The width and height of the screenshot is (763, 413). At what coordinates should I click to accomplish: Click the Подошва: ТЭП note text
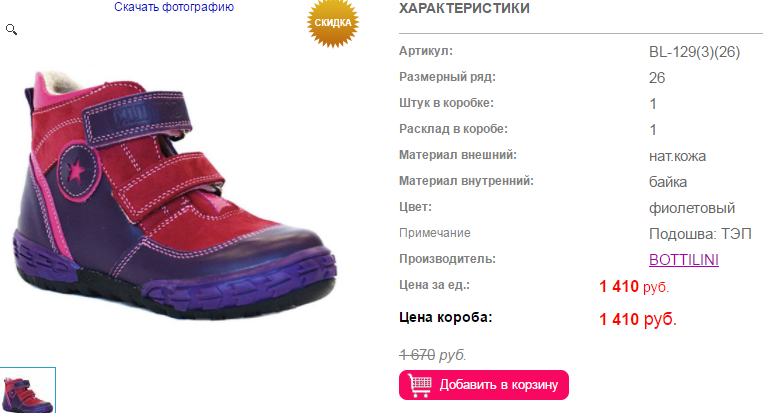(x=700, y=234)
